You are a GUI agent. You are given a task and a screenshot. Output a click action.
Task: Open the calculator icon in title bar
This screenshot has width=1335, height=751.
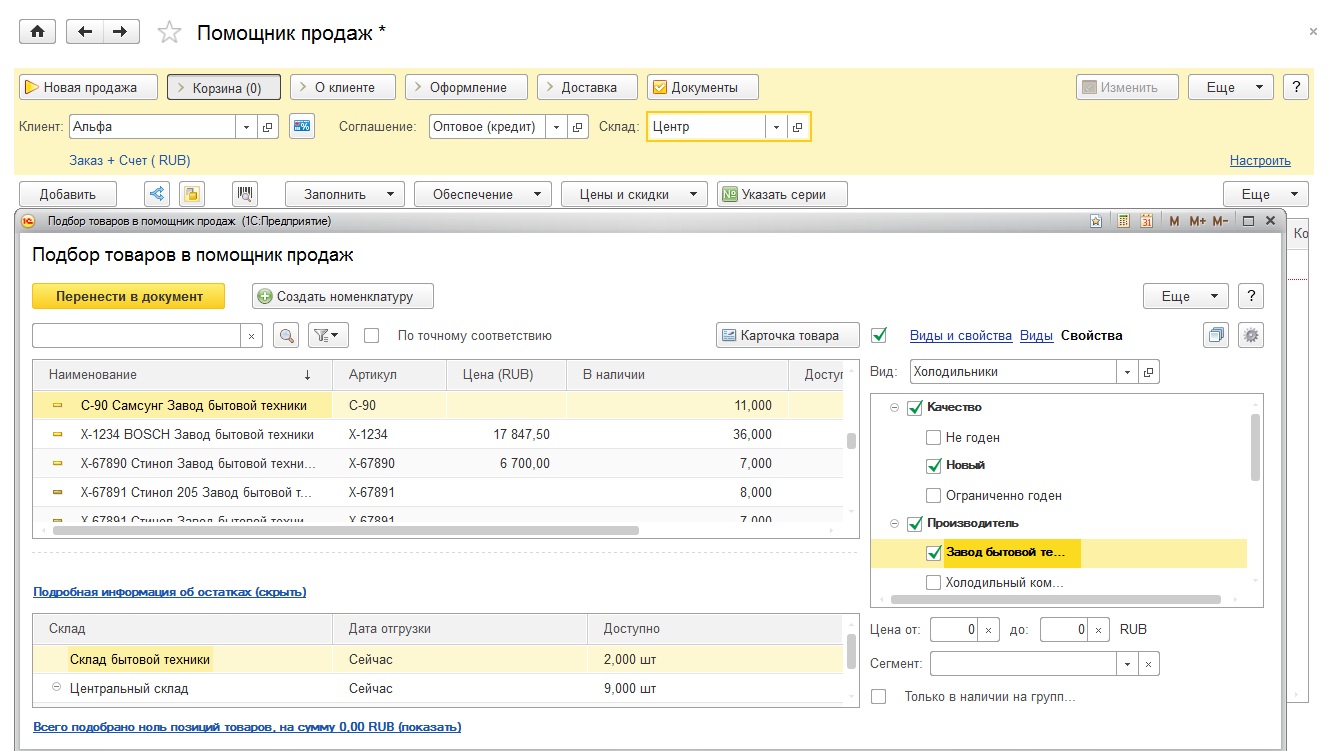click(1124, 221)
